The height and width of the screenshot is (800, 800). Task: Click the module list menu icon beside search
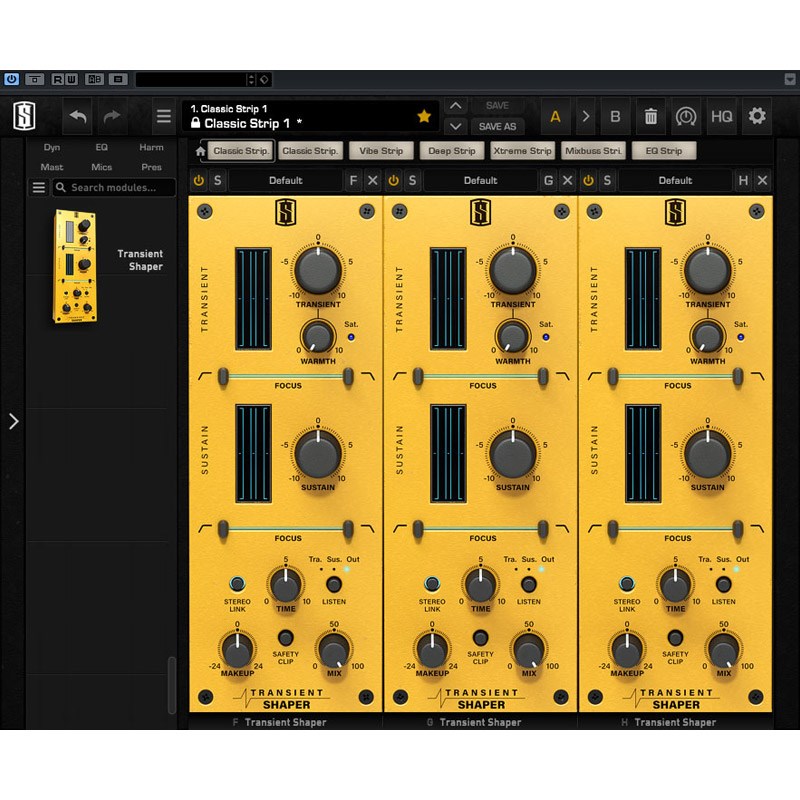39,187
